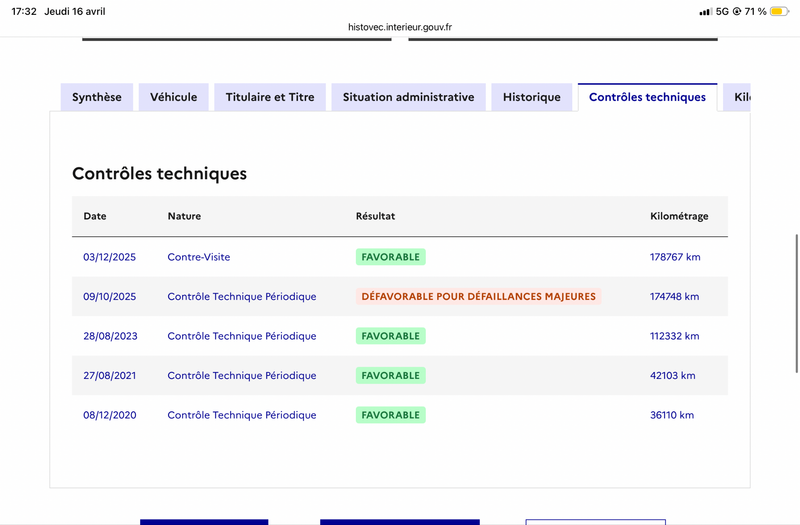
Task: Select the 28/08/2023 control date
Action: [110, 336]
